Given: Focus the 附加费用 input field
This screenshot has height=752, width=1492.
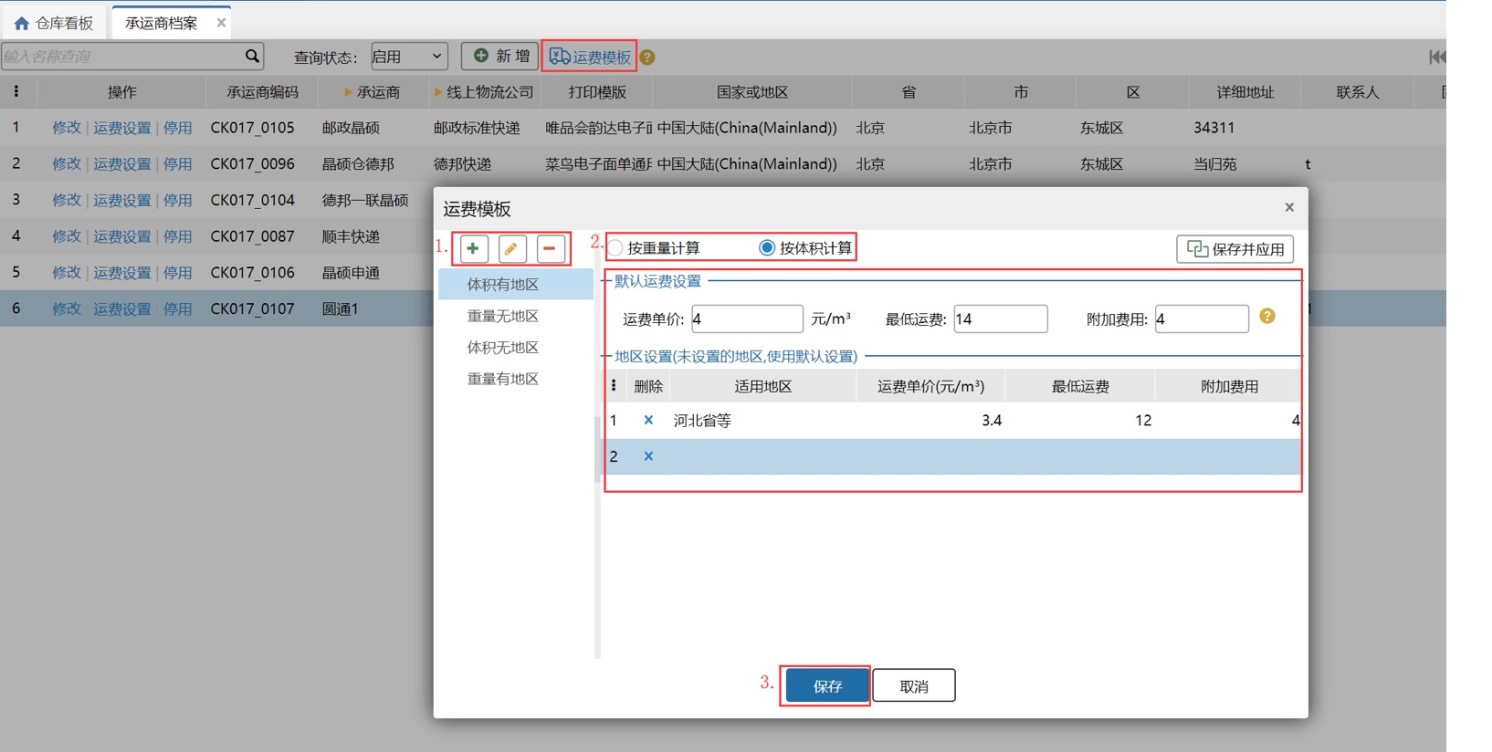Looking at the screenshot, I should pyautogui.click(x=1201, y=319).
